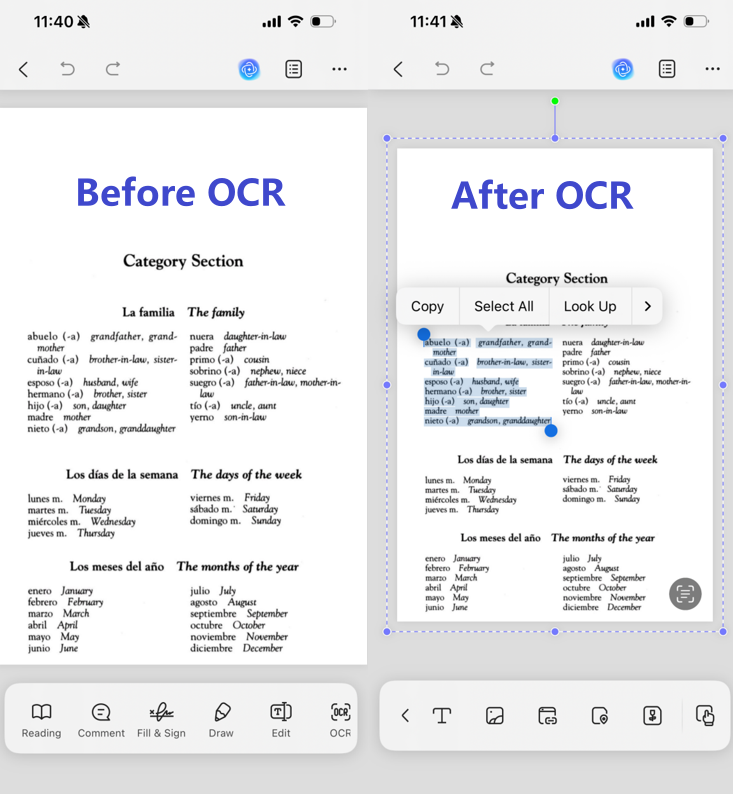Open the page list icon in the Before OCR screen

pyautogui.click(x=294, y=69)
